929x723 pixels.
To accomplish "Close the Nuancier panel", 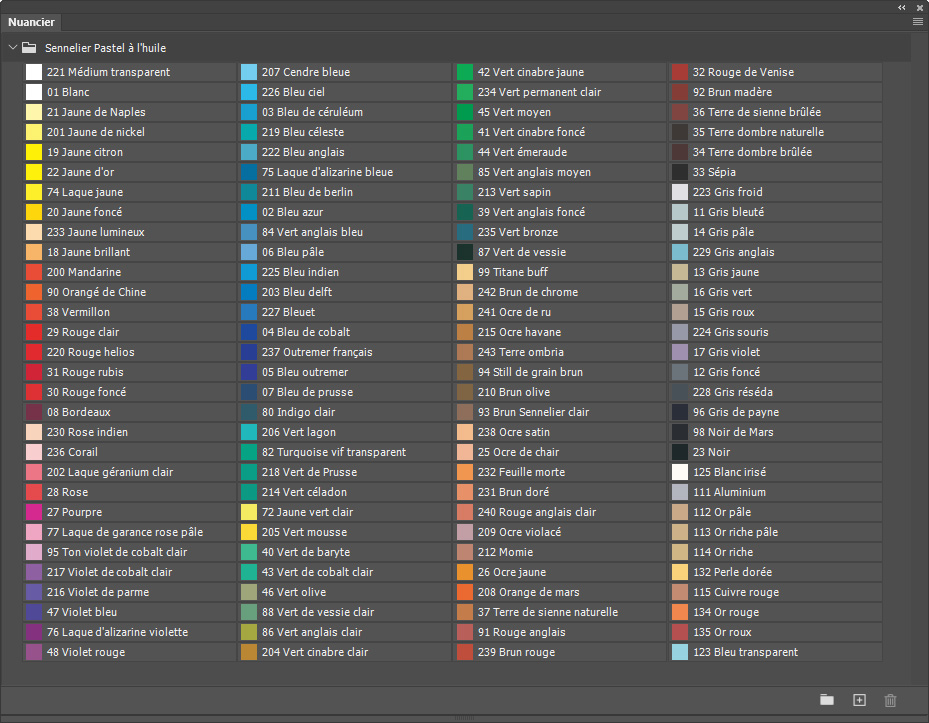I will [x=920, y=7].
